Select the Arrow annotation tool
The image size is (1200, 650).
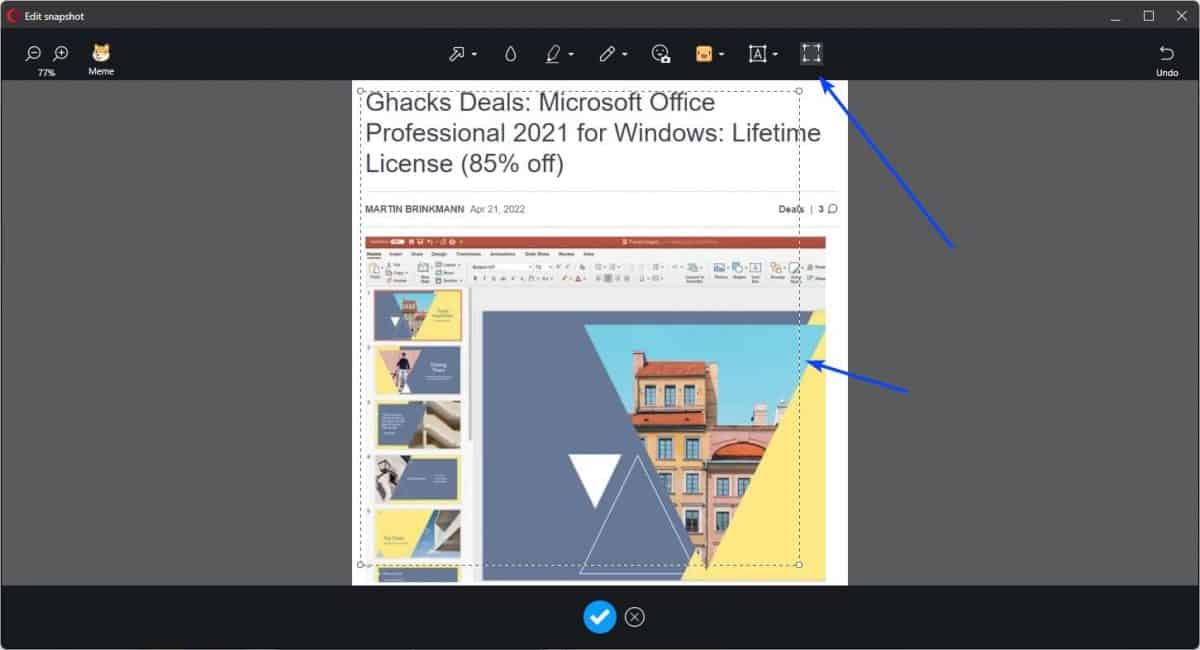(457, 54)
